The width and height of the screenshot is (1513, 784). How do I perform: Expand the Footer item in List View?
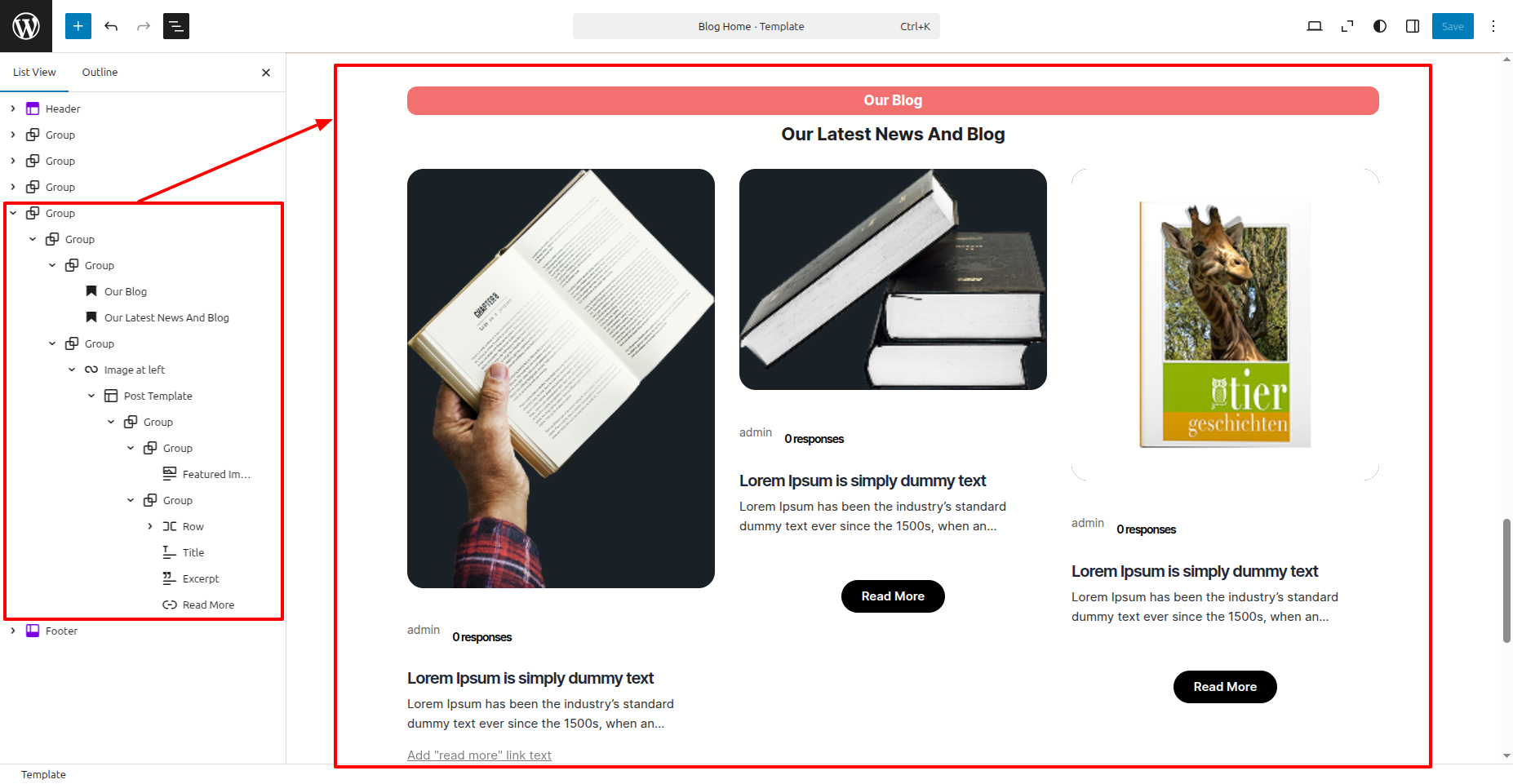(x=13, y=631)
